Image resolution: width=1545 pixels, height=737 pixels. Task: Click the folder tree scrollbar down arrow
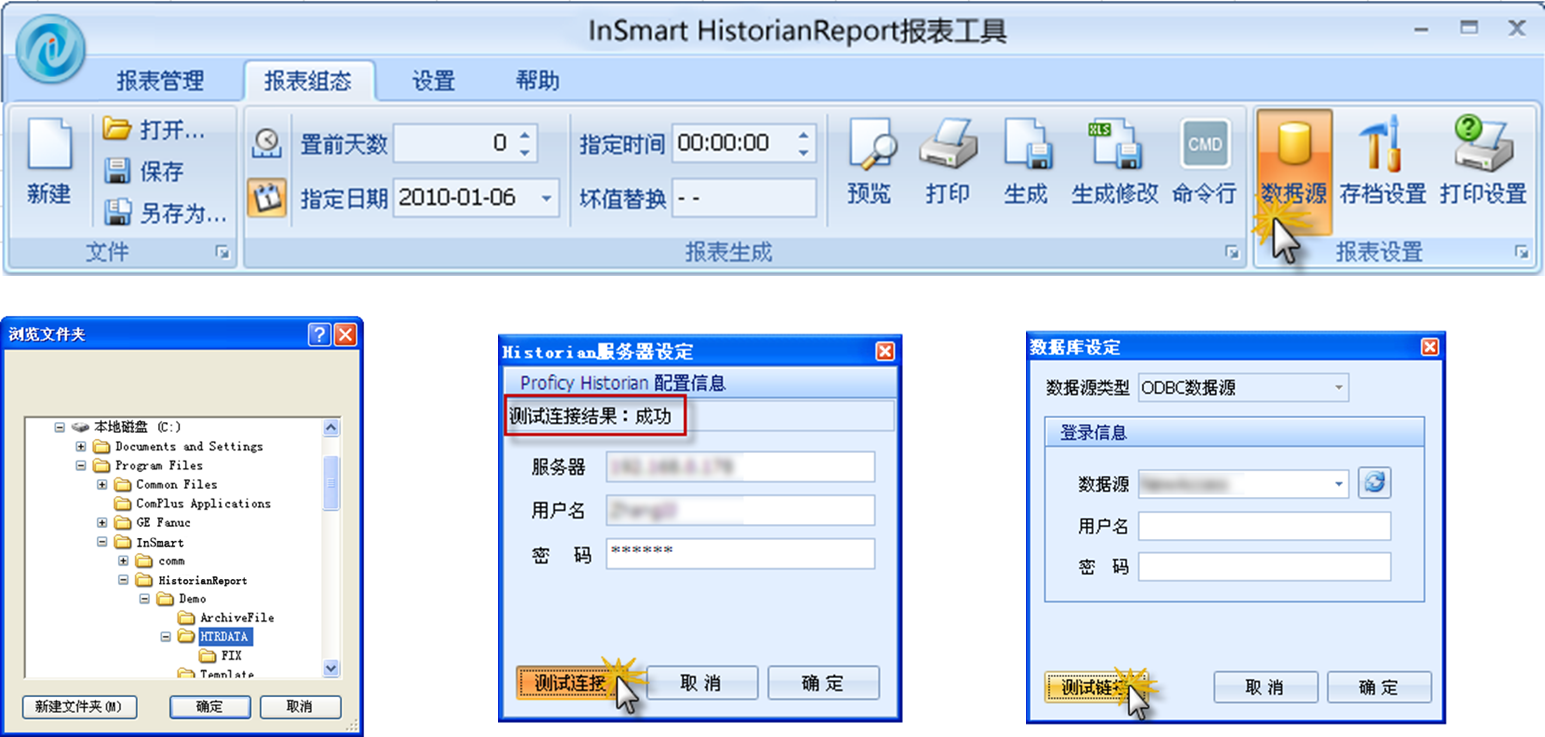point(332,668)
